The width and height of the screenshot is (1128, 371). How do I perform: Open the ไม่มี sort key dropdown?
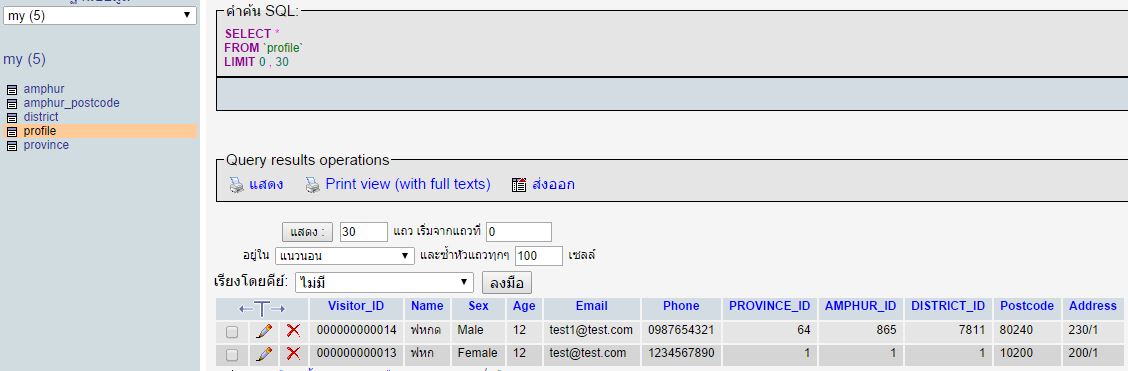click(x=384, y=282)
